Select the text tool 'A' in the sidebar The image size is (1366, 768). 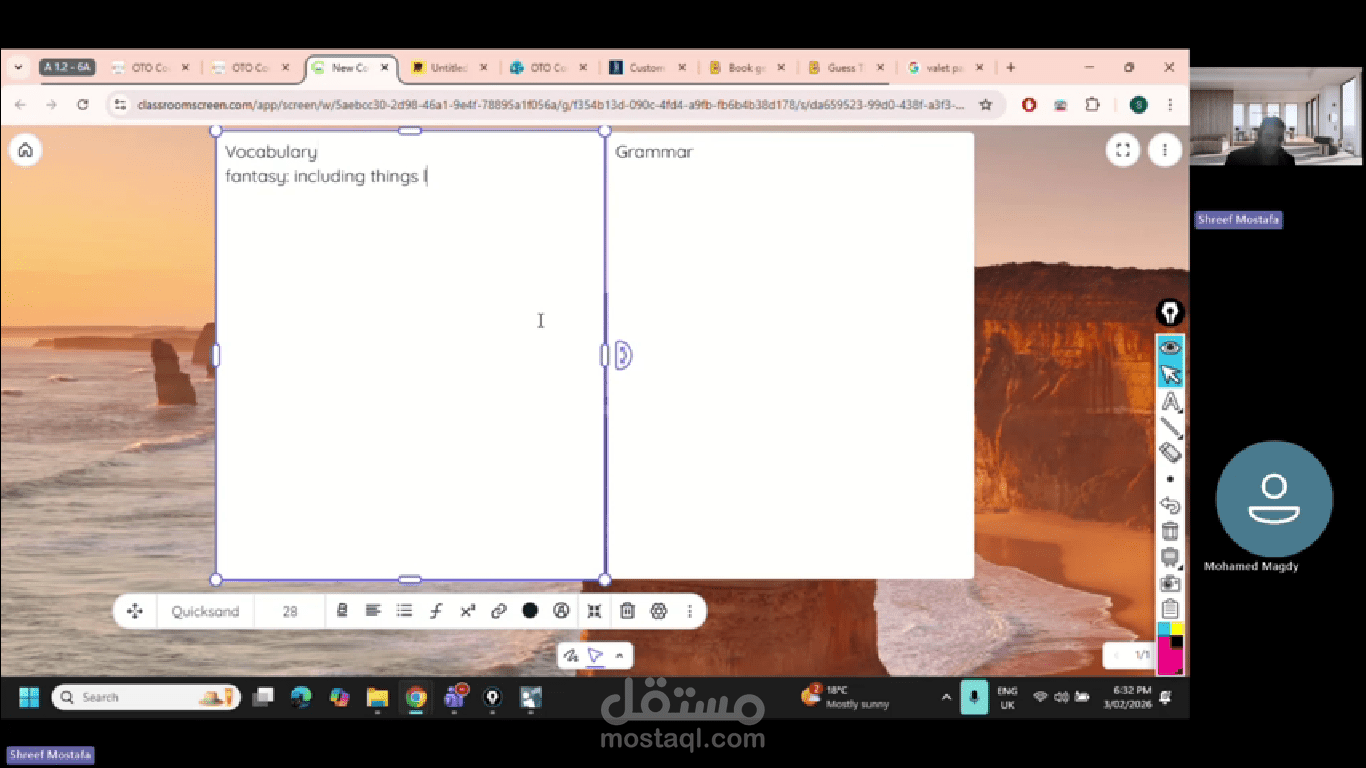pyautogui.click(x=1170, y=402)
